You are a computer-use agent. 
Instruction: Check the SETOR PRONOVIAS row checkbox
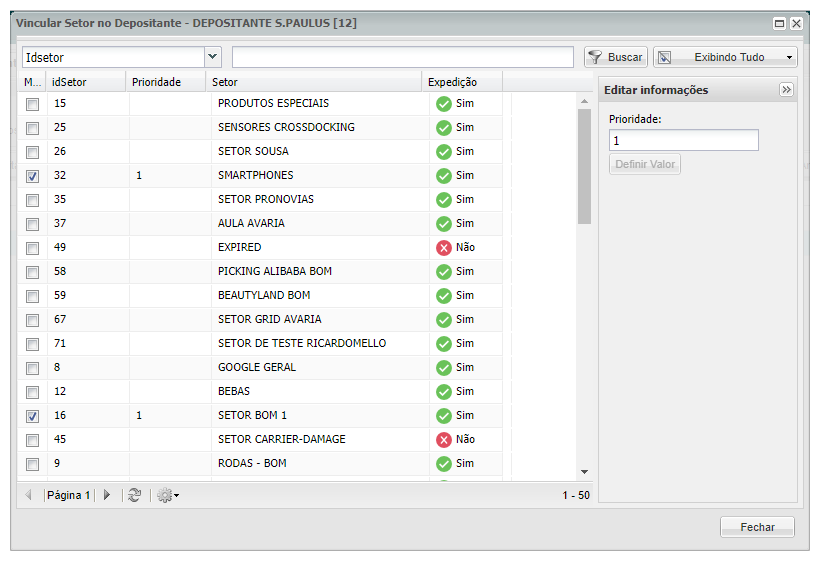32,200
